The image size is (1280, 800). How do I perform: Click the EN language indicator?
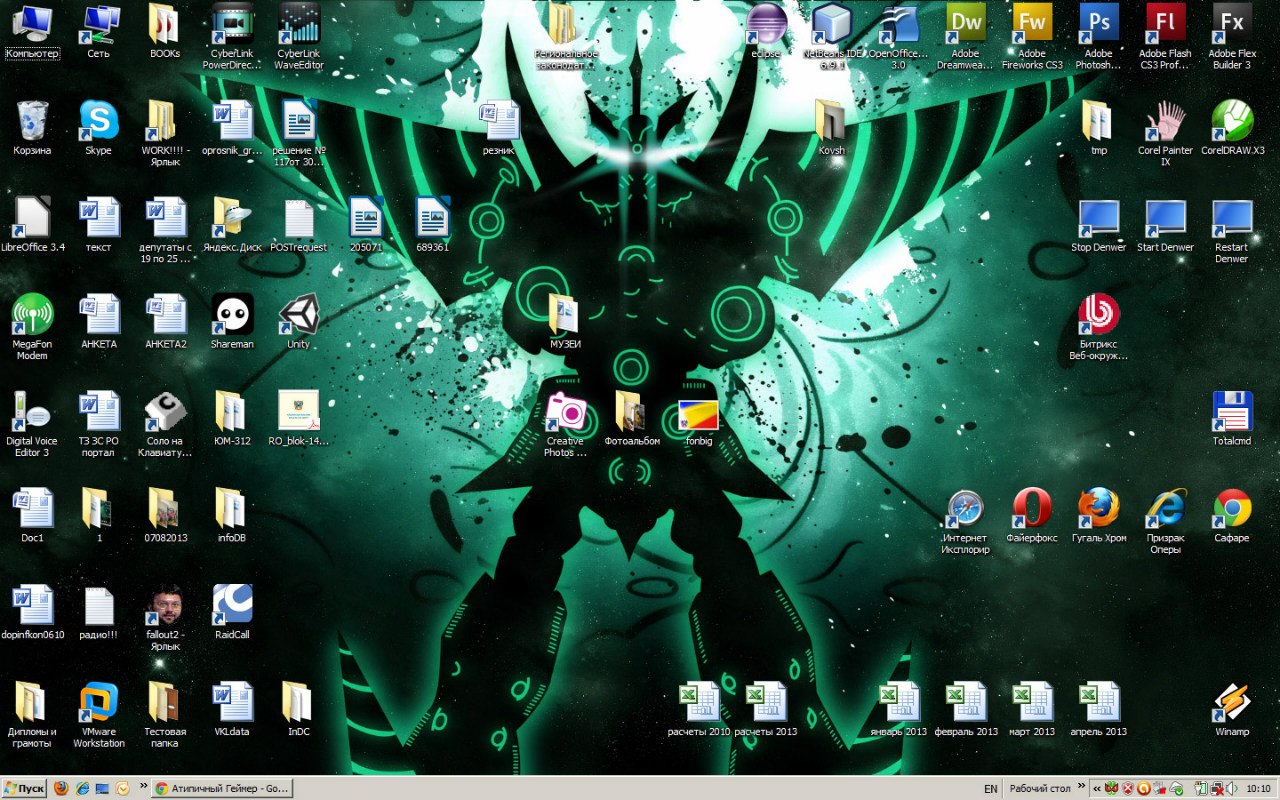pyautogui.click(x=991, y=788)
